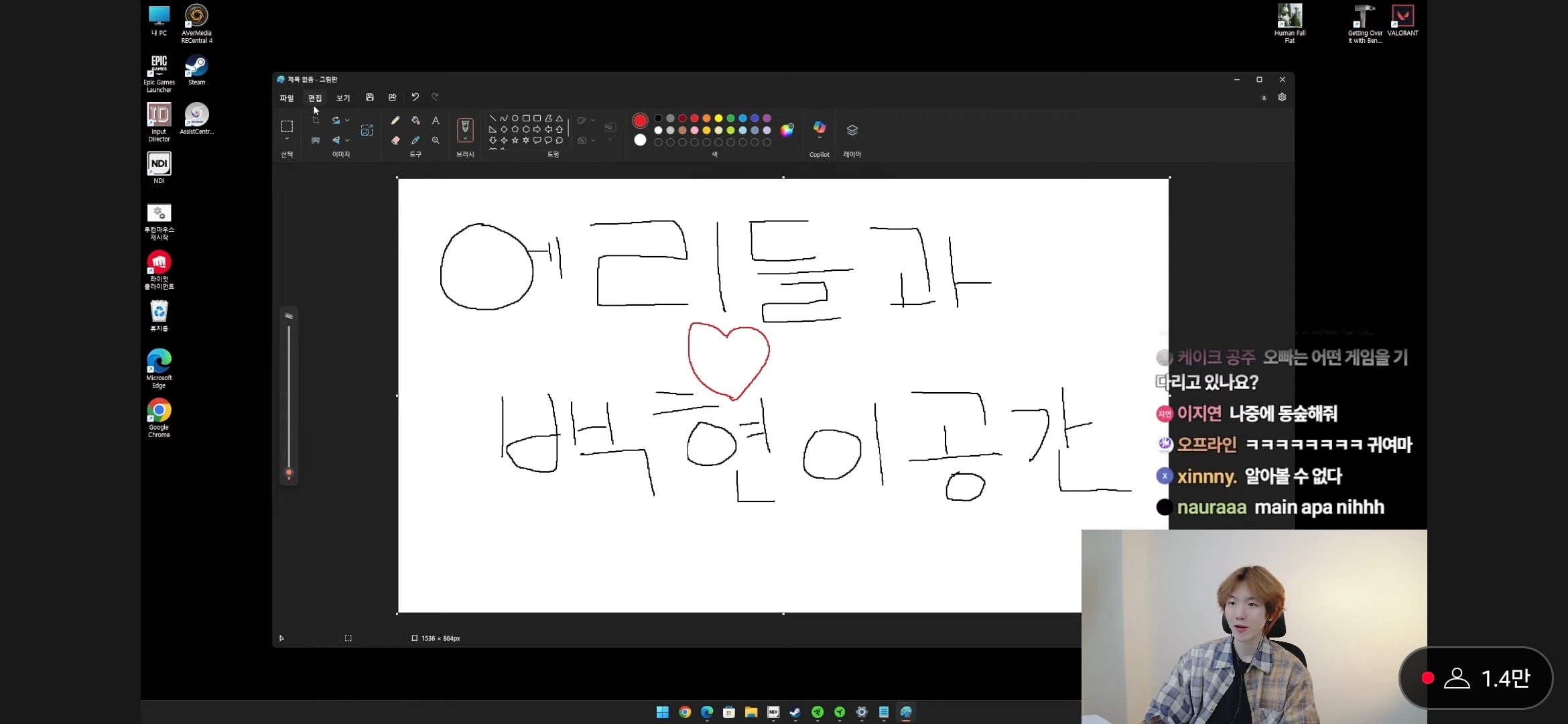Open Google Chrome desktop shortcut
The image size is (1568, 724).
pos(159,418)
